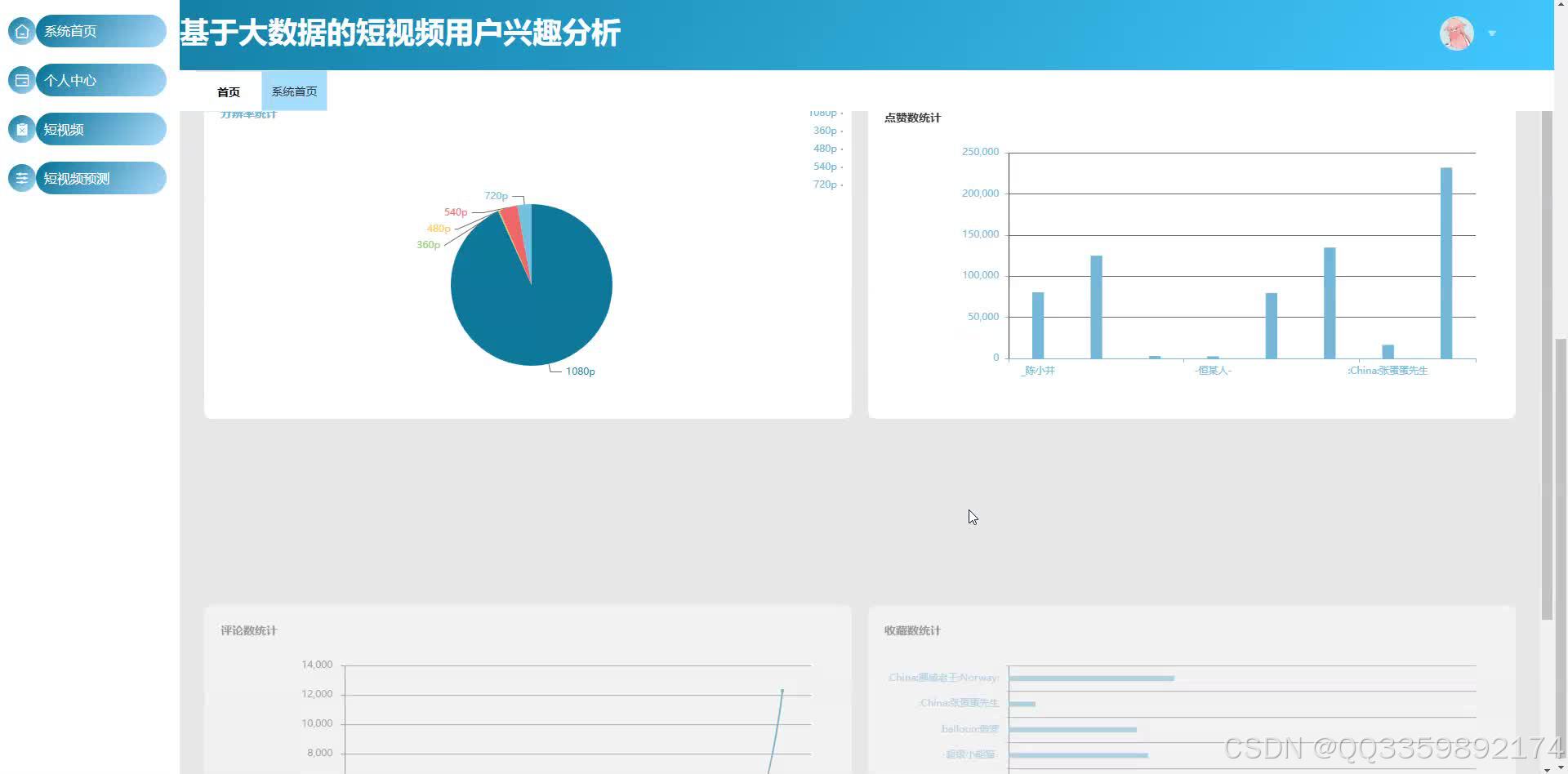Click the 14,000 axis value

coord(317,665)
